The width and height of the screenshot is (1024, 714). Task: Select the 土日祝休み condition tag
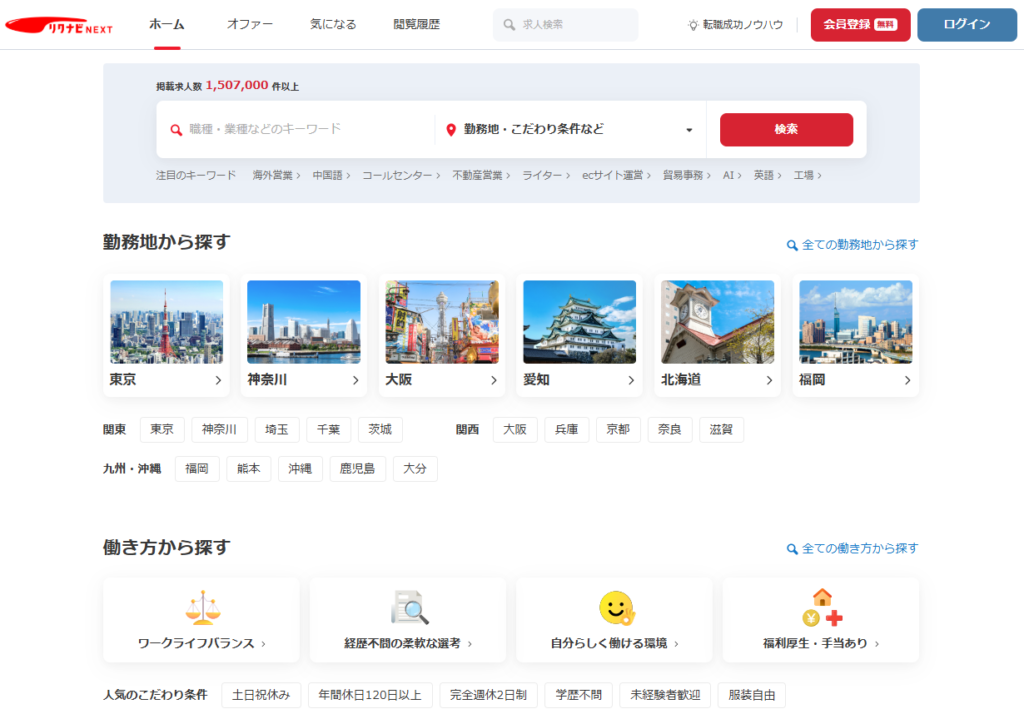pyautogui.click(x=261, y=695)
